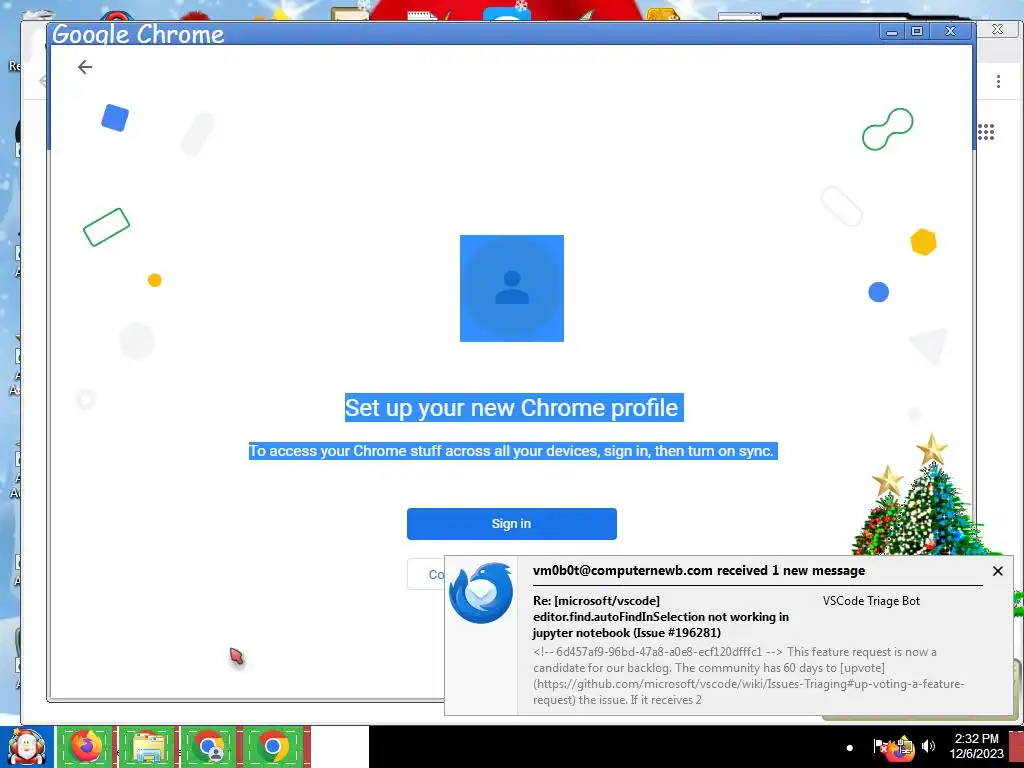
Task: Click the 'To access your Chrome stuff' subtitle text
Action: 513,451
